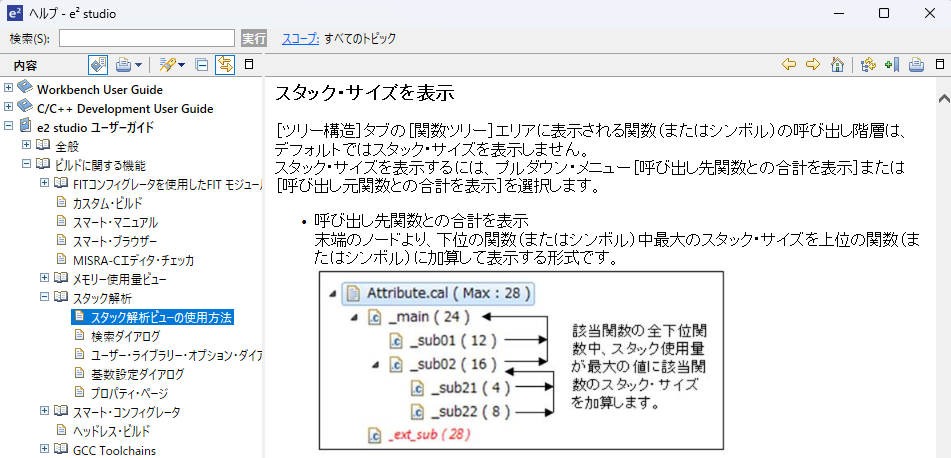Select スタック解析 topic
The height and width of the screenshot is (458, 951).
click(102, 298)
